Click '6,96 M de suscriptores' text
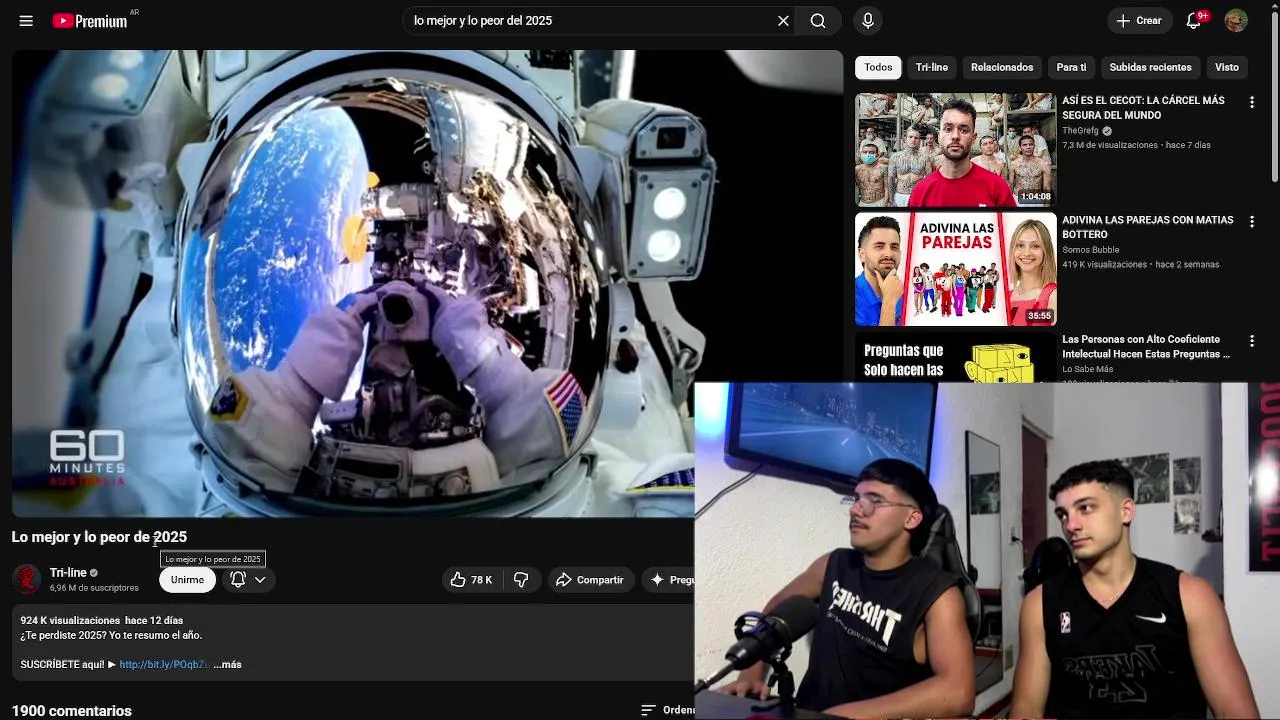Image resolution: width=1280 pixels, height=720 pixels. (x=94, y=588)
